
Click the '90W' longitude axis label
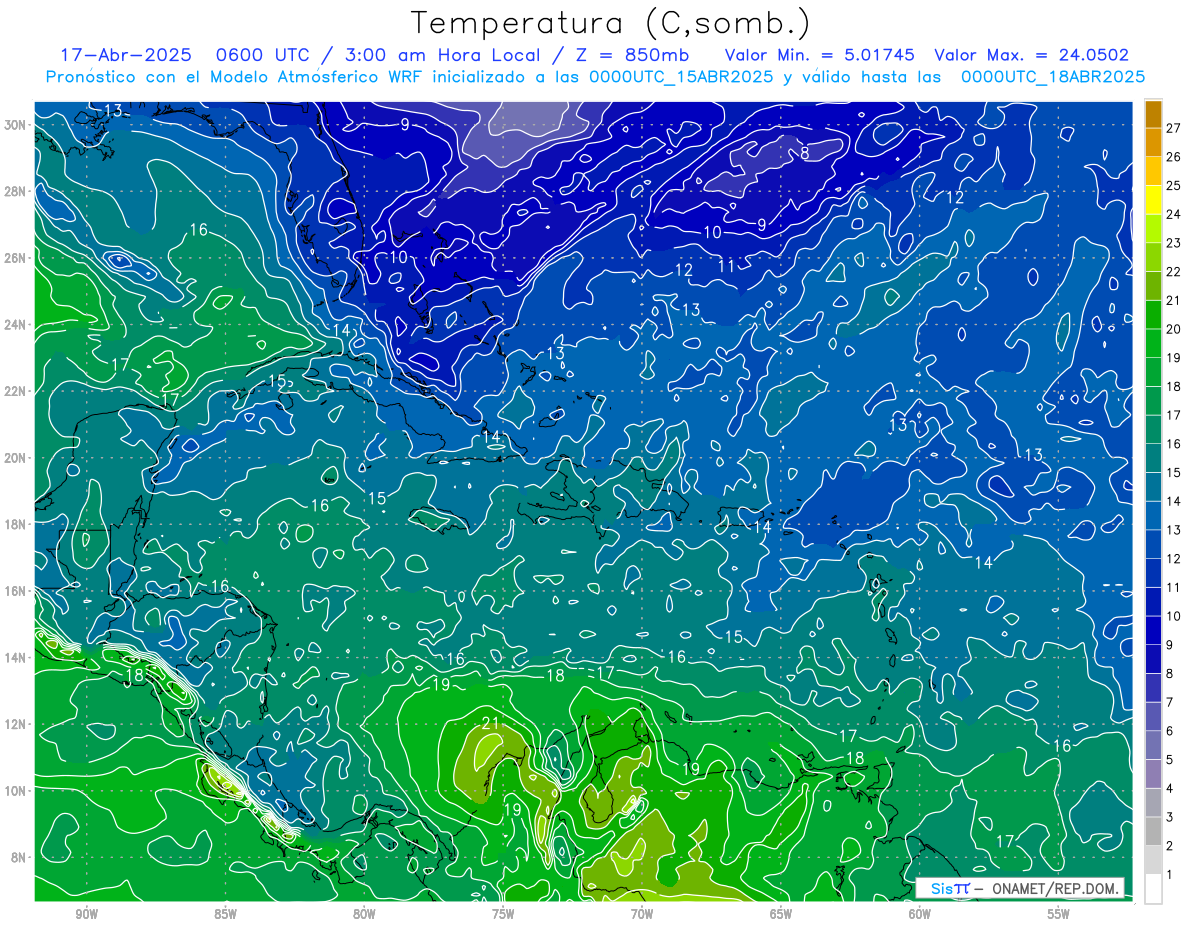(x=86, y=915)
